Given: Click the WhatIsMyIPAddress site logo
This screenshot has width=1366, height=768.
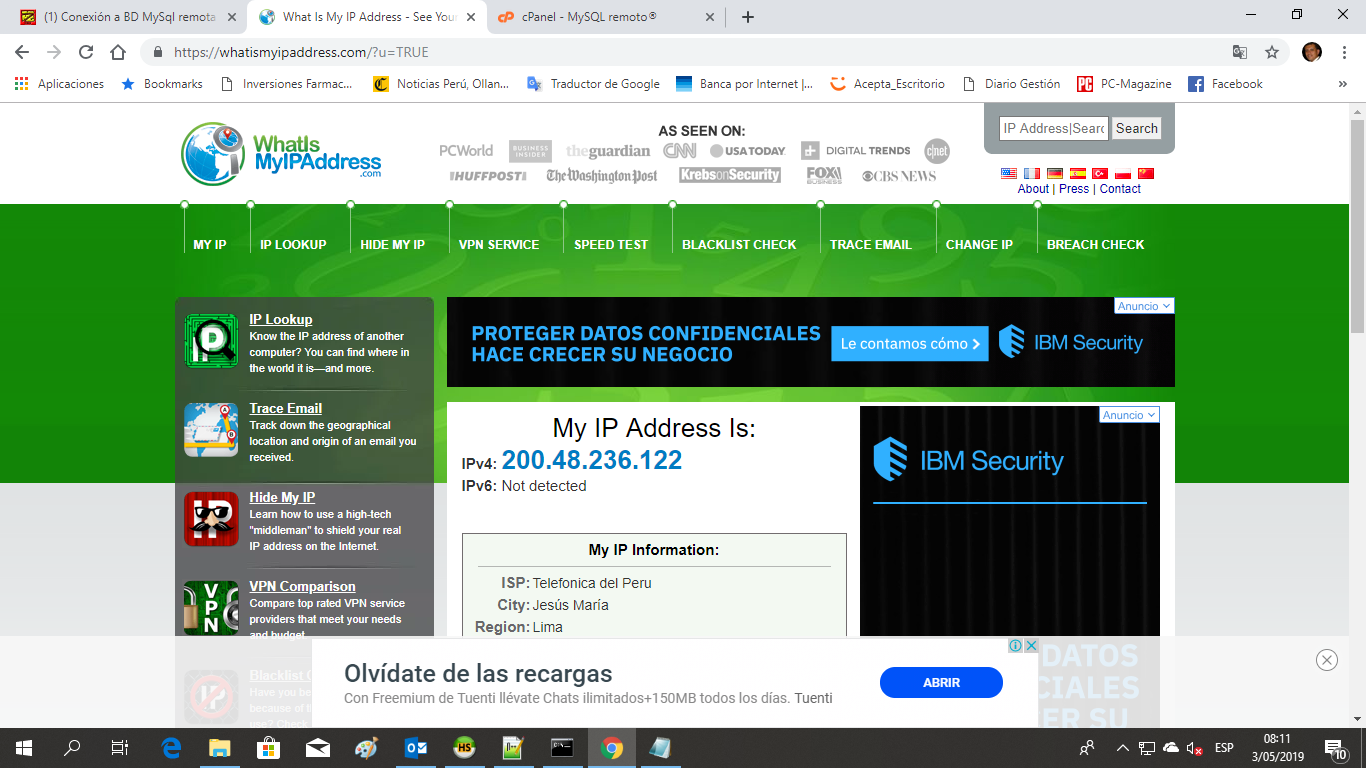Looking at the screenshot, I should 282,153.
